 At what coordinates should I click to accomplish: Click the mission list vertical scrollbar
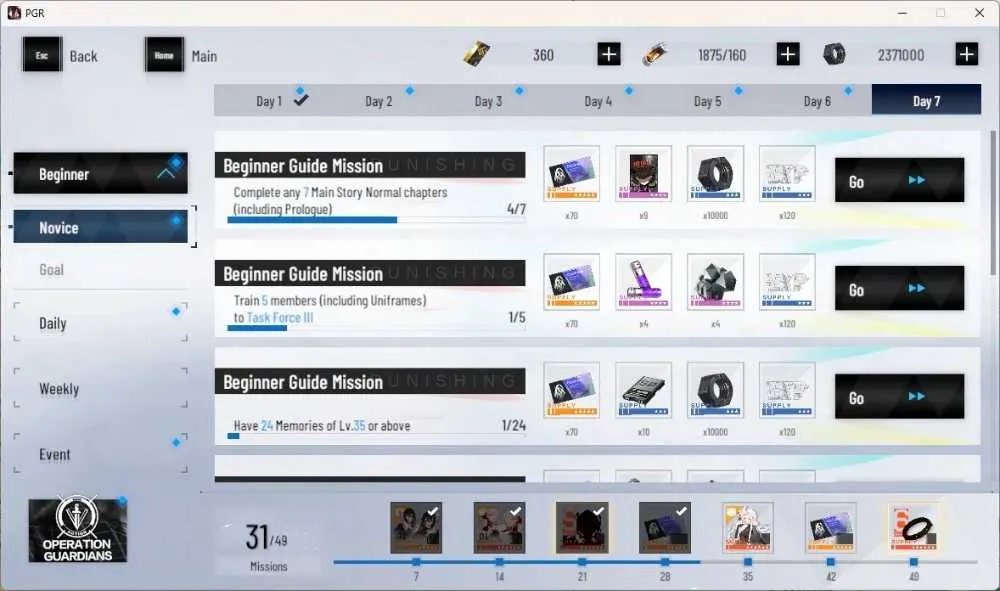pos(992,203)
